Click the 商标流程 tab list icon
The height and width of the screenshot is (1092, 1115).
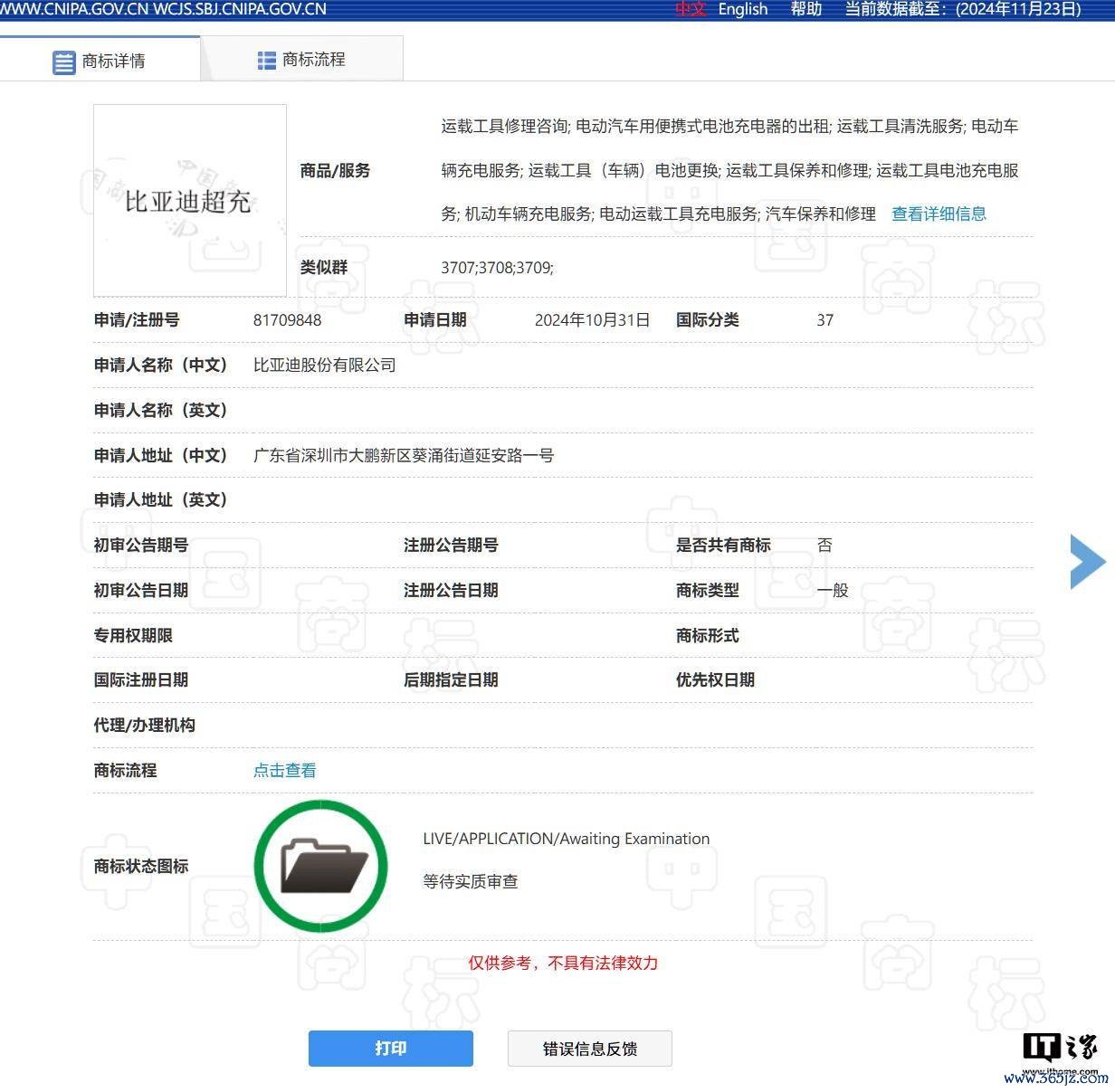(x=266, y=61)
